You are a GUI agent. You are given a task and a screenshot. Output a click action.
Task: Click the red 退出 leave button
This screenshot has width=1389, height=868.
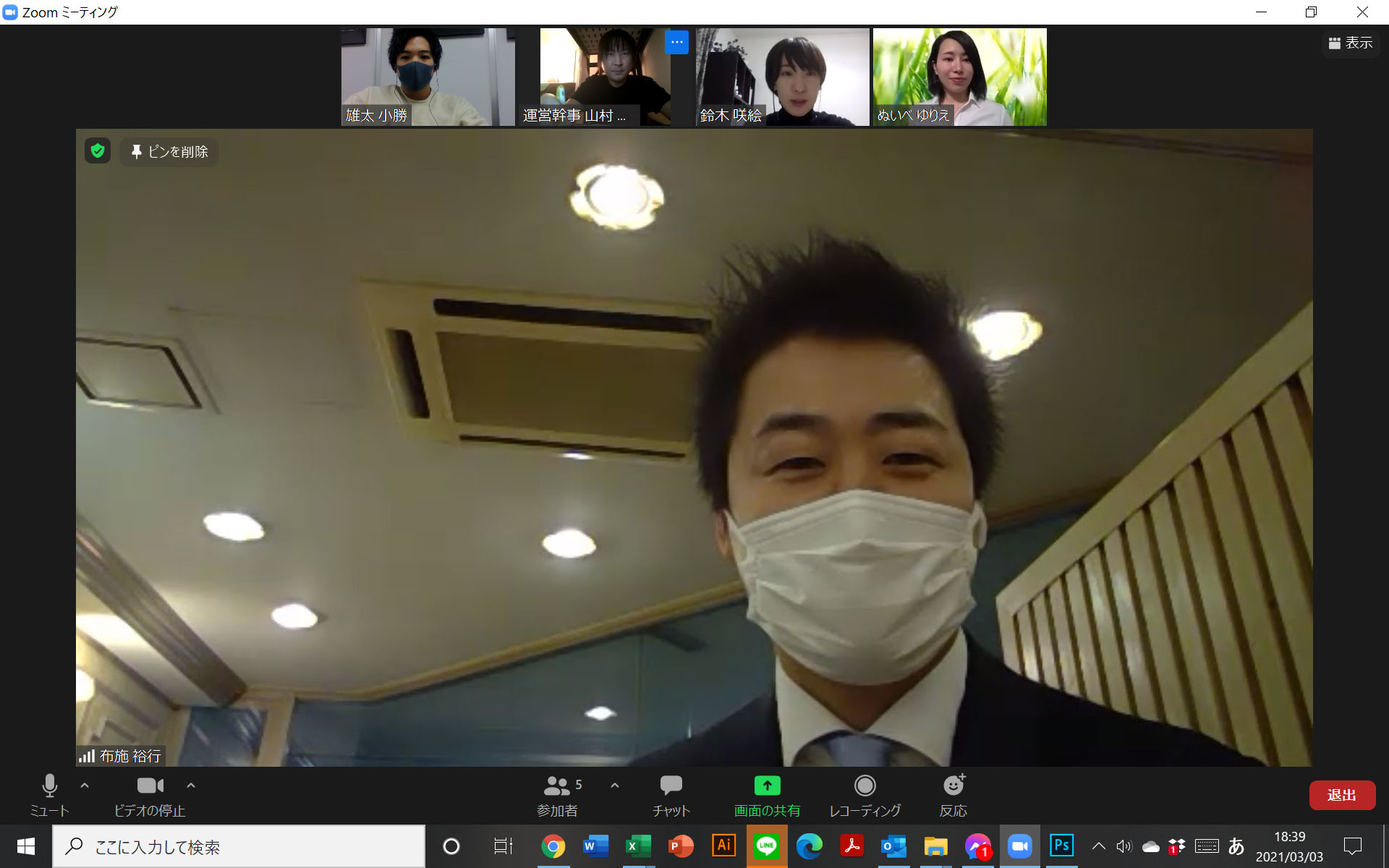pos(1341,795)
